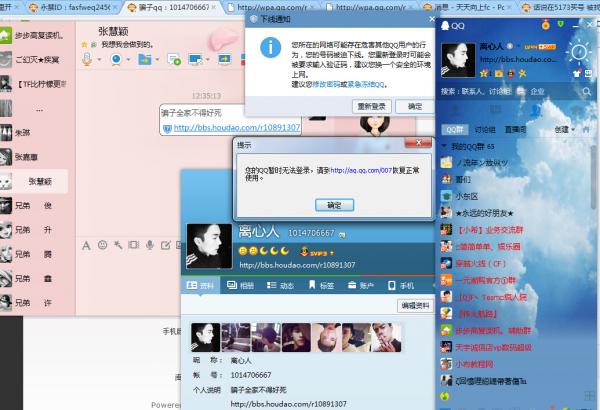Screen dimensions: 600x410
Task: Open font settings 'A' icon in chat
Action: pos(86,245)
